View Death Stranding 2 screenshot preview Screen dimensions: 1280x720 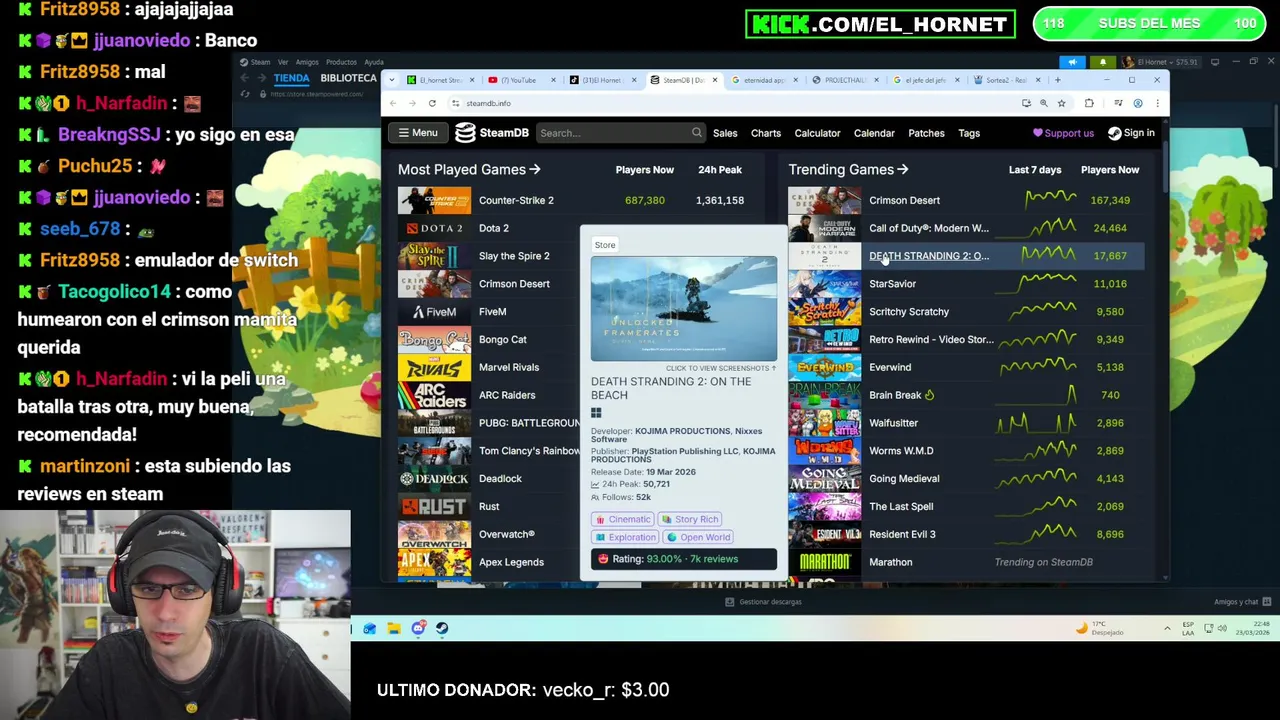pos(683,309)
